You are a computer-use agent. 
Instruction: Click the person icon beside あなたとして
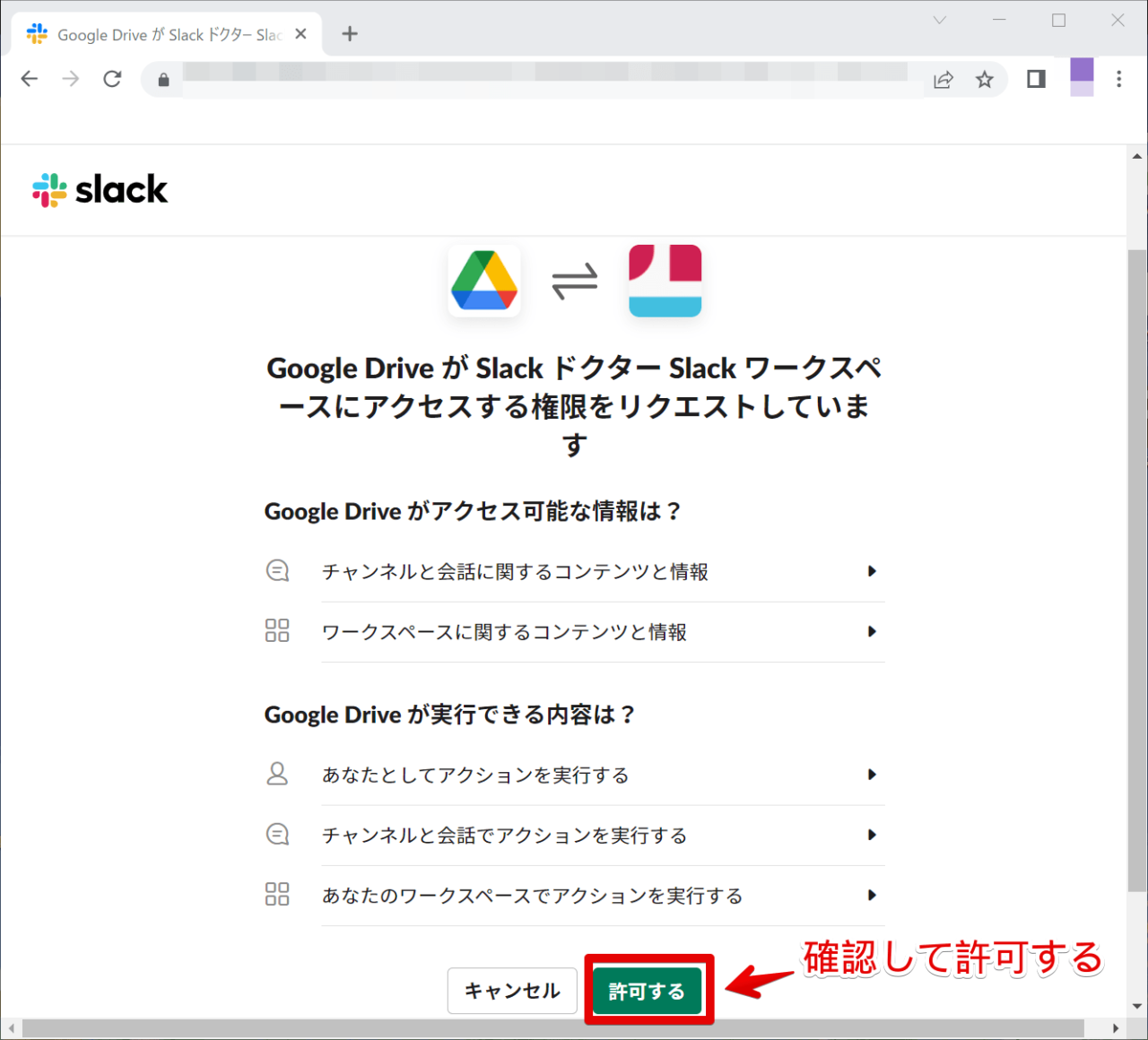point(277,774)
